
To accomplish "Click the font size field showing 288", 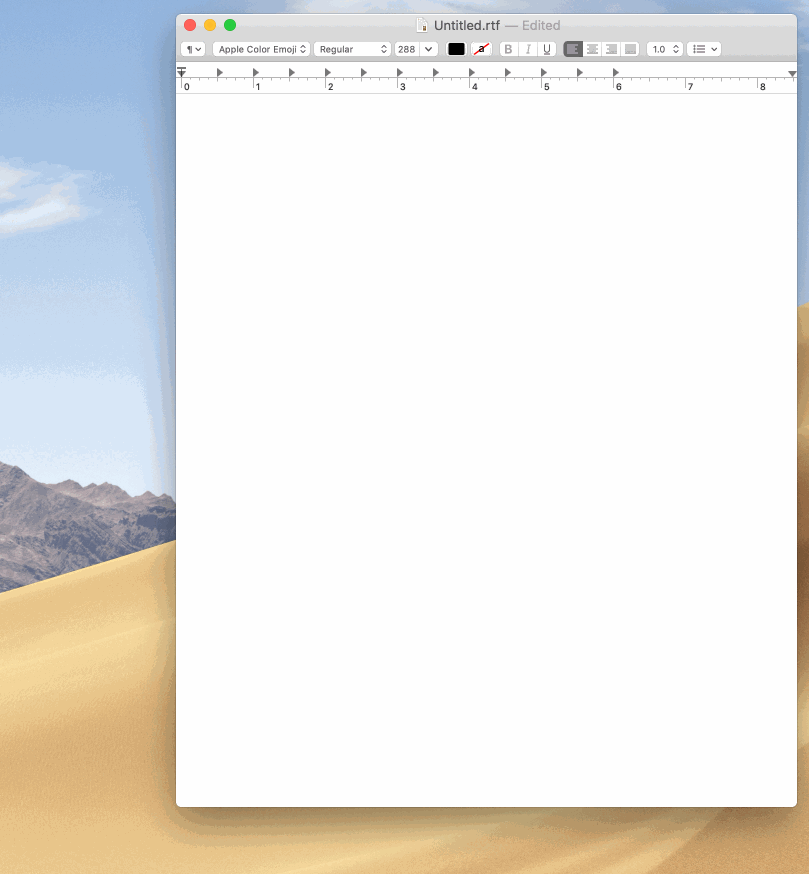I will point(407,49).
